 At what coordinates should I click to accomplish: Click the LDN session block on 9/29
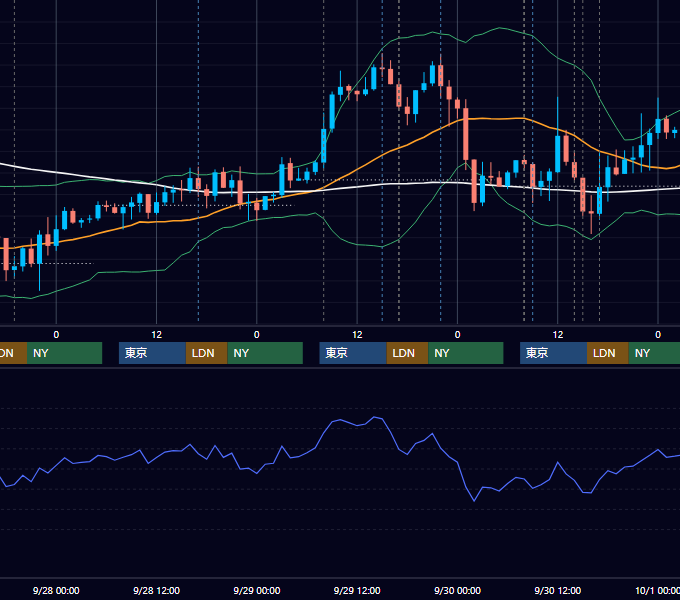[x=407, y=353]
